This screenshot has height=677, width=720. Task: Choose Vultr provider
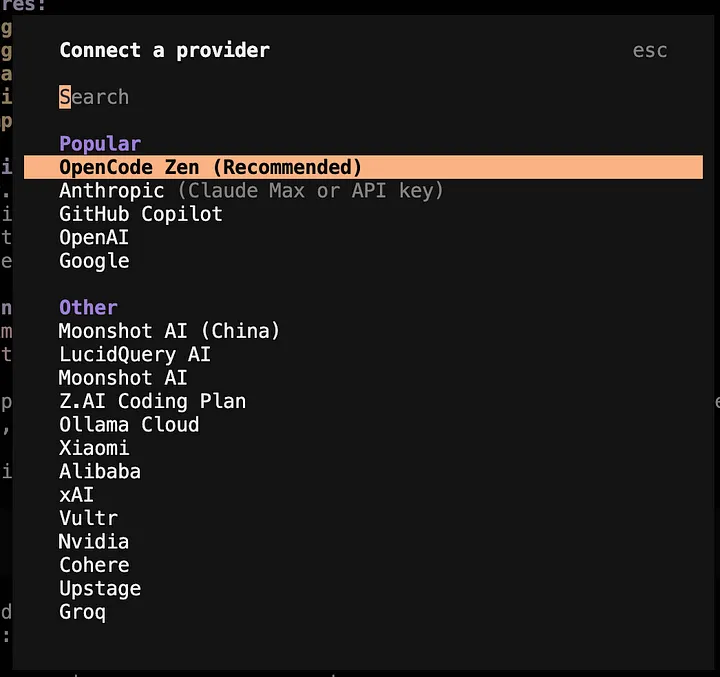88,518
